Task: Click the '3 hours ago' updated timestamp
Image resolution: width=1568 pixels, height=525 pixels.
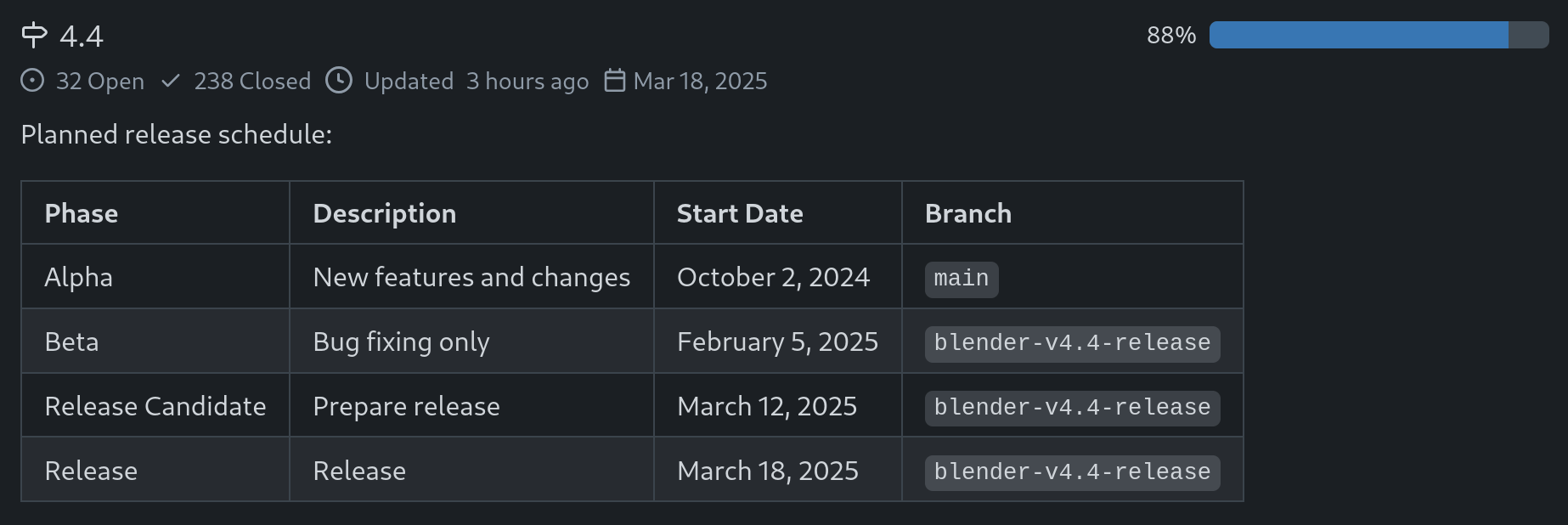Action: (527, 82)
